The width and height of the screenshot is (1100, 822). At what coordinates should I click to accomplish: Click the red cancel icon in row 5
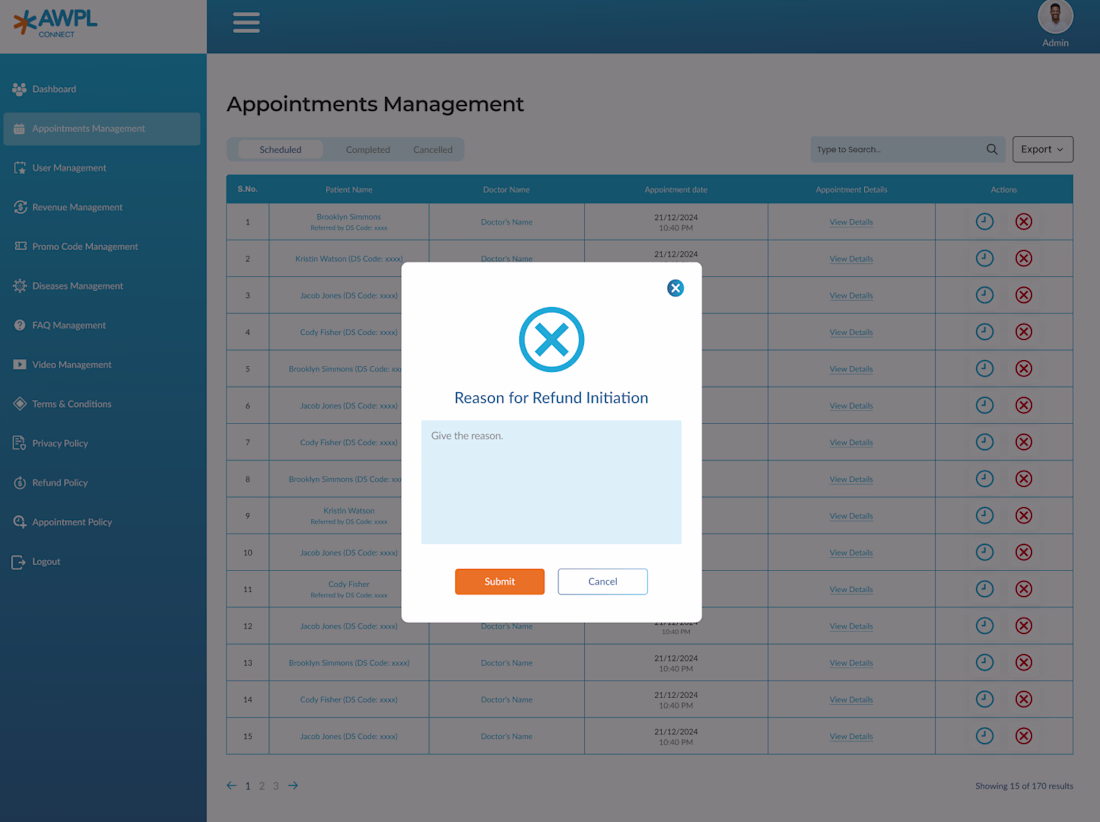(1024, 368)
